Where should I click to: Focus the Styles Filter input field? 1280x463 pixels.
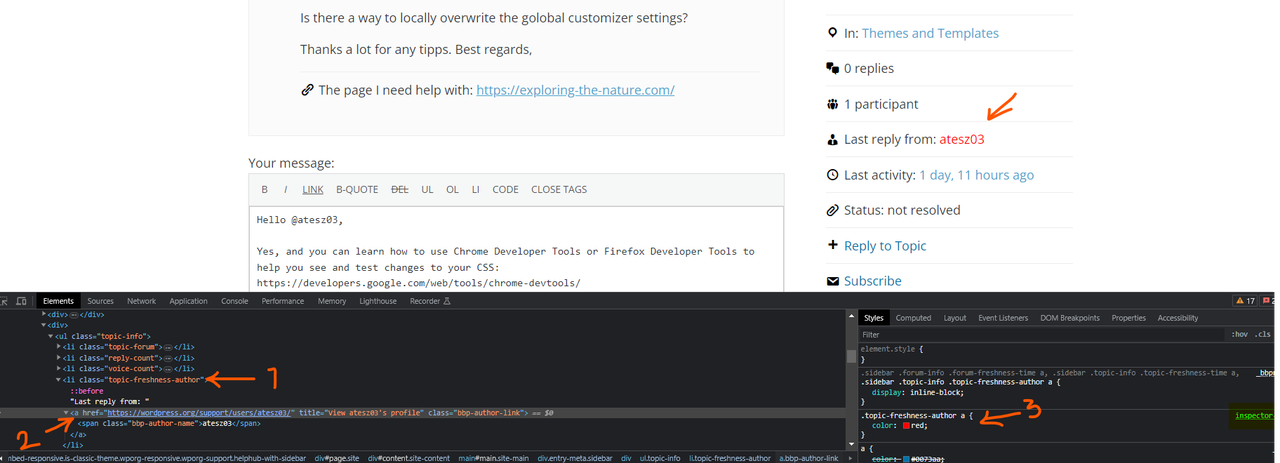pos(1040,334)
